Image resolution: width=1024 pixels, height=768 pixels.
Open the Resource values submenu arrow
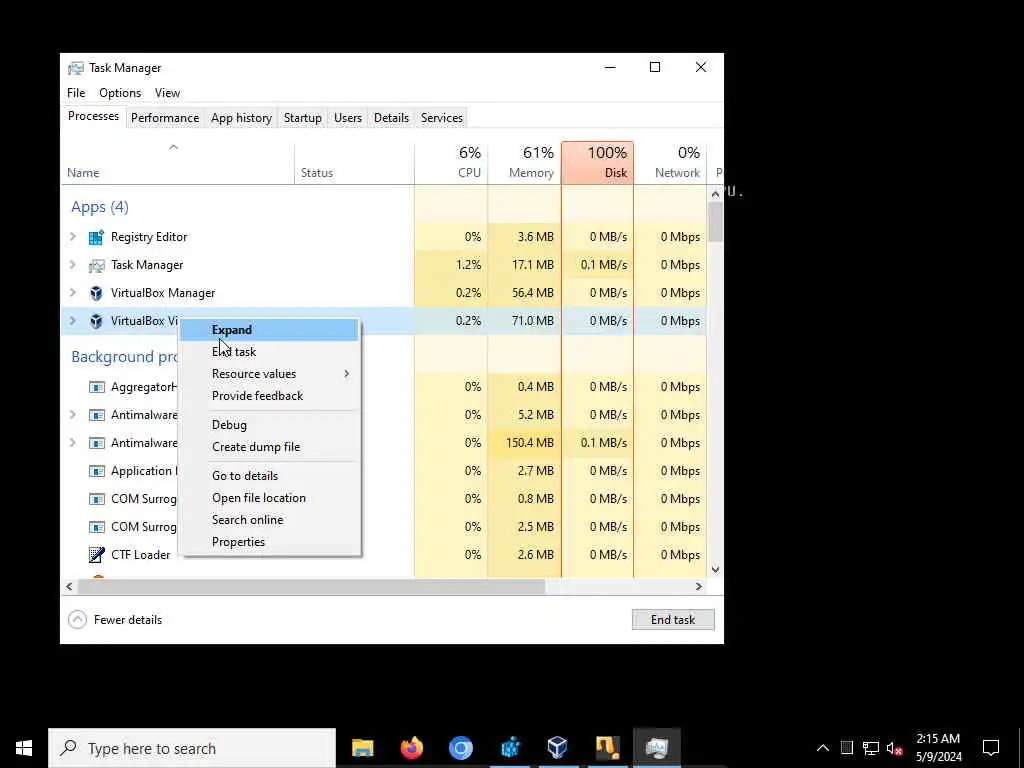click(x=347, y=374)
